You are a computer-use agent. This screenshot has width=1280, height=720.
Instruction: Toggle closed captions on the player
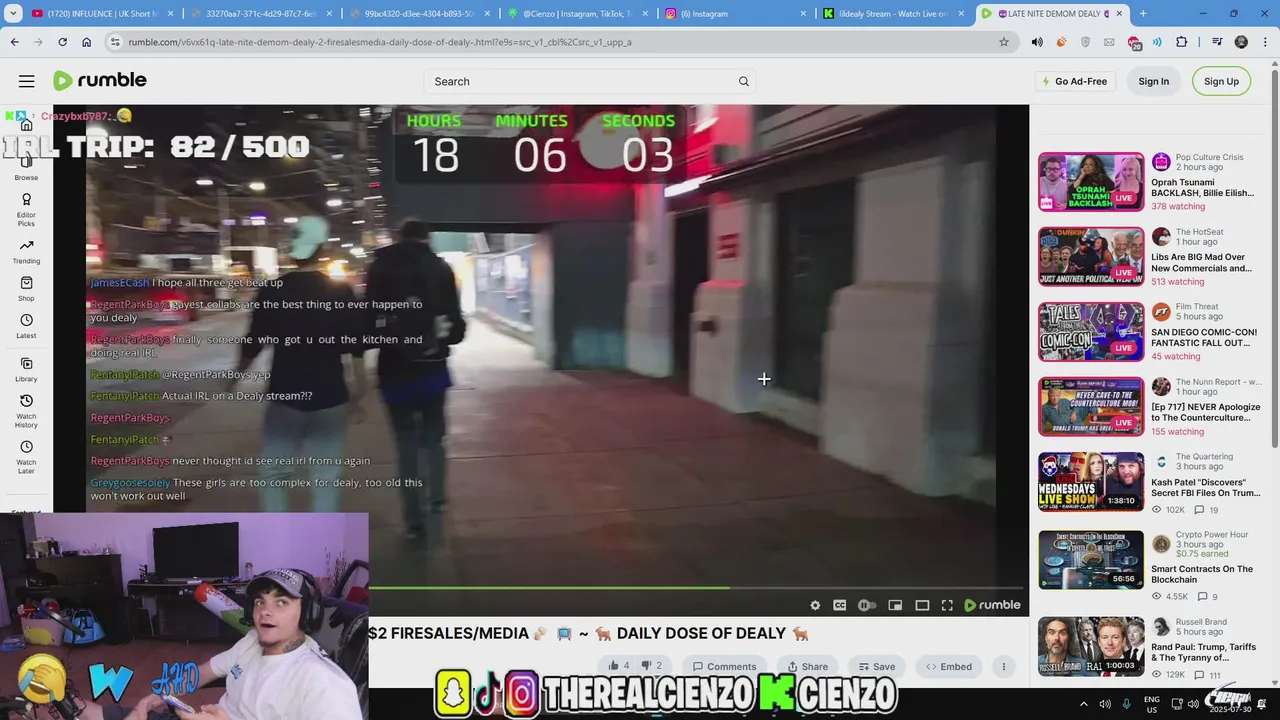pyautogui.click(x=840, y=605)
